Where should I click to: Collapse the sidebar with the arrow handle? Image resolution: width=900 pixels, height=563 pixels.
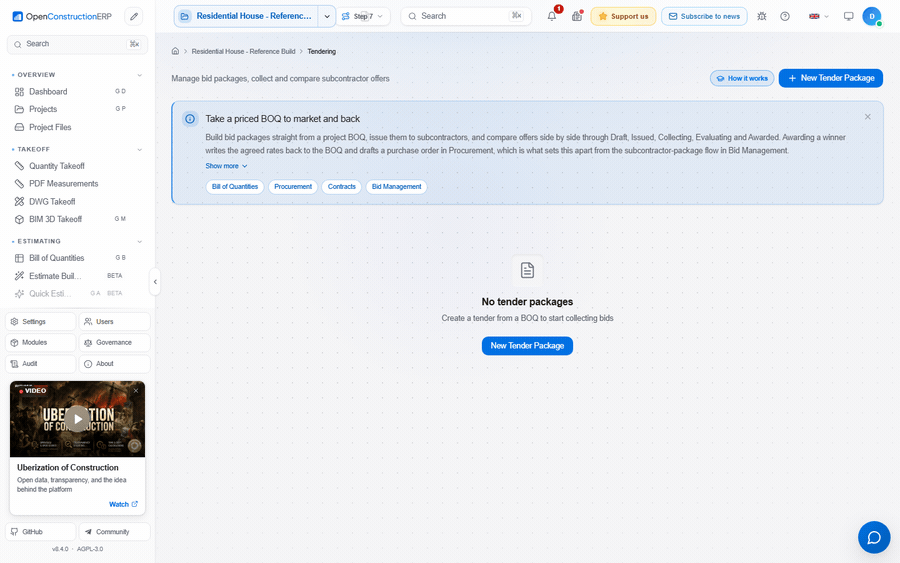(154, 282)
